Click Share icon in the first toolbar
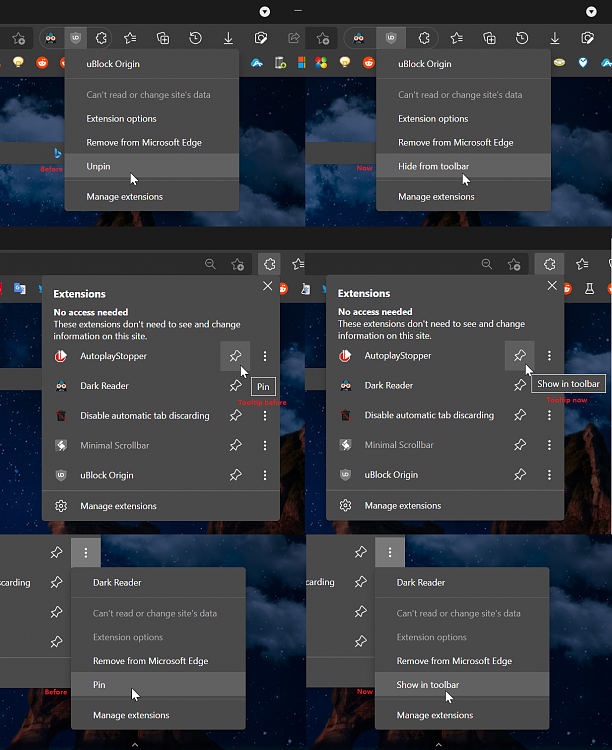Screen dimensions: 612x750 pyautogui.click(x=294, y=38)
